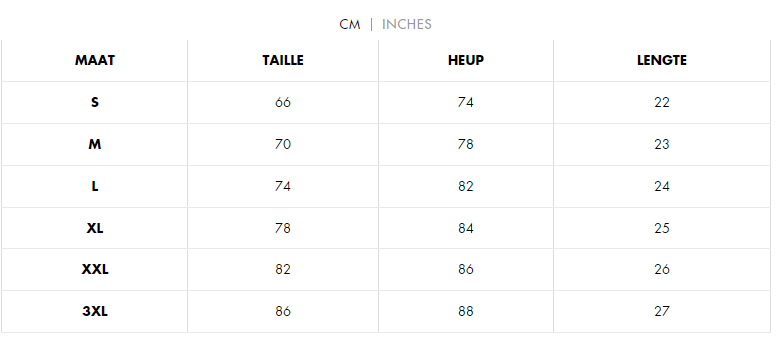This screenshot has height=363, width=783.
Task: Click the HEUP column header
Action: click(465, 60)
